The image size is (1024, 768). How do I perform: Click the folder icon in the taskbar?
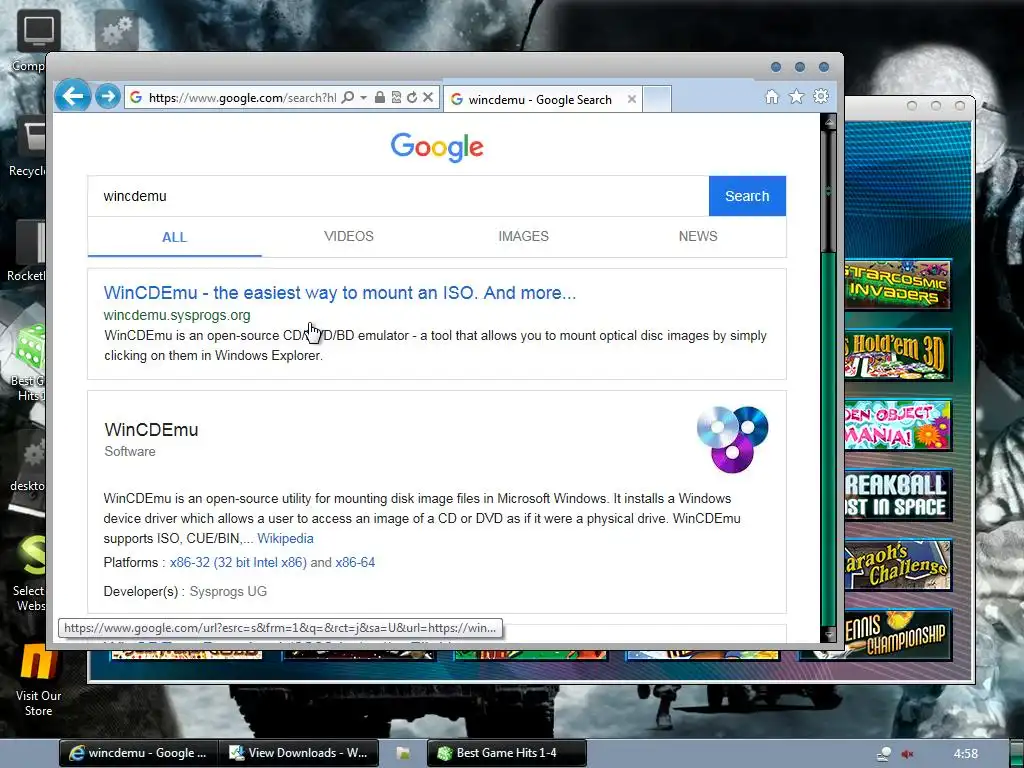pyautogui.click(x=404, y=753)
